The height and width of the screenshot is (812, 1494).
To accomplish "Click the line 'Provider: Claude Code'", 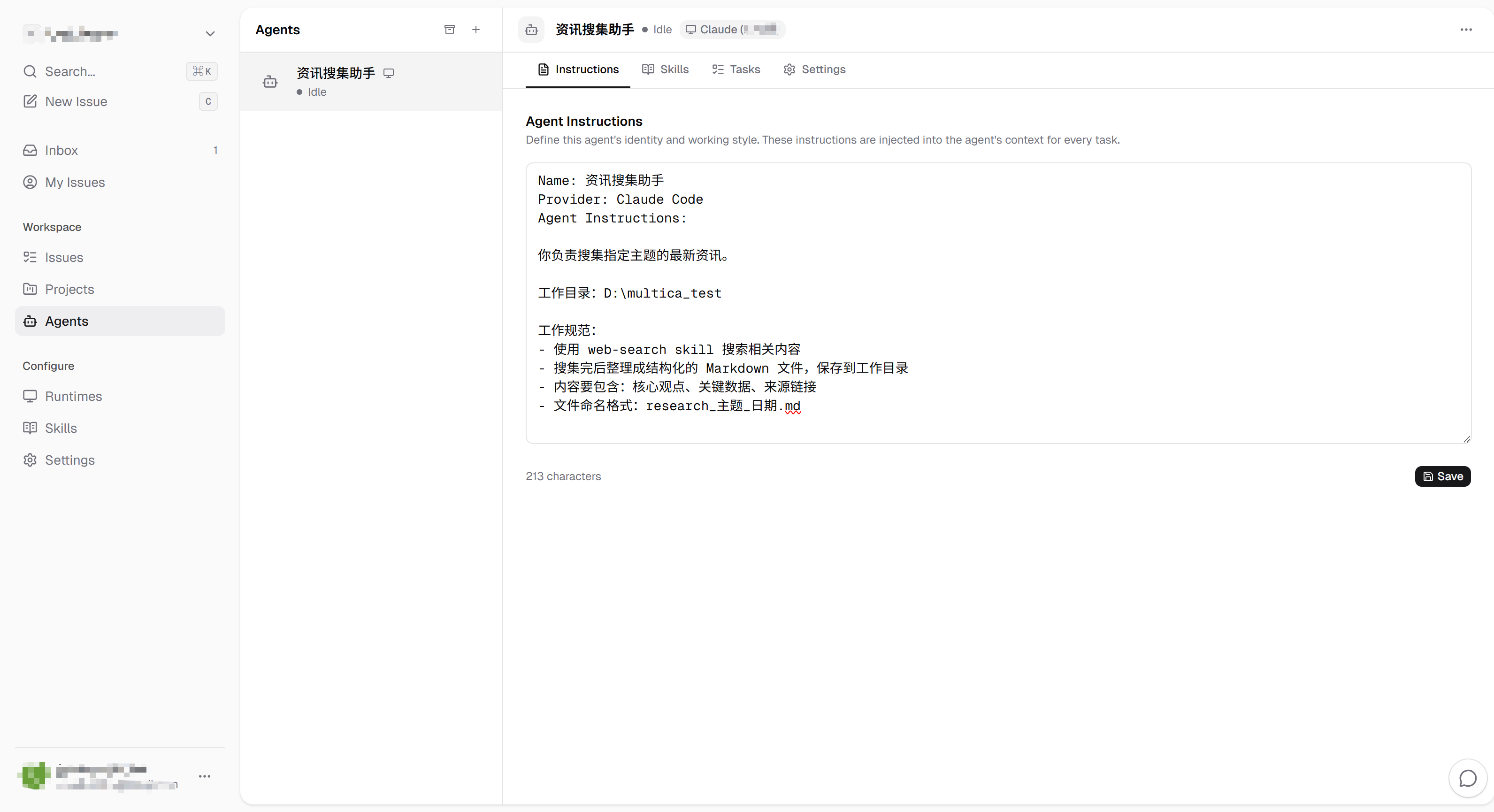I will 620,199.
